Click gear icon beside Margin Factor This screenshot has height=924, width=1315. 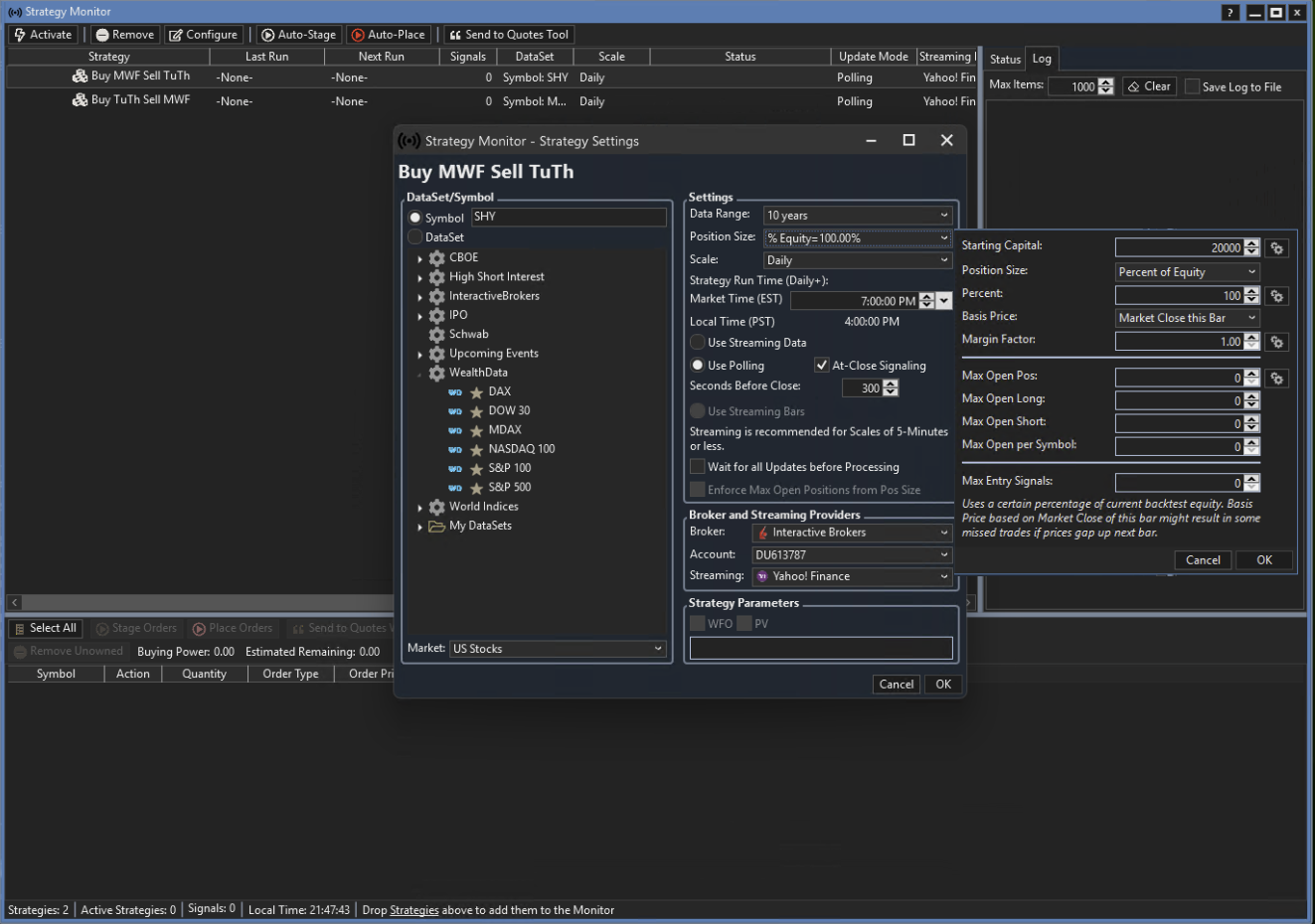coord(1277,342)
